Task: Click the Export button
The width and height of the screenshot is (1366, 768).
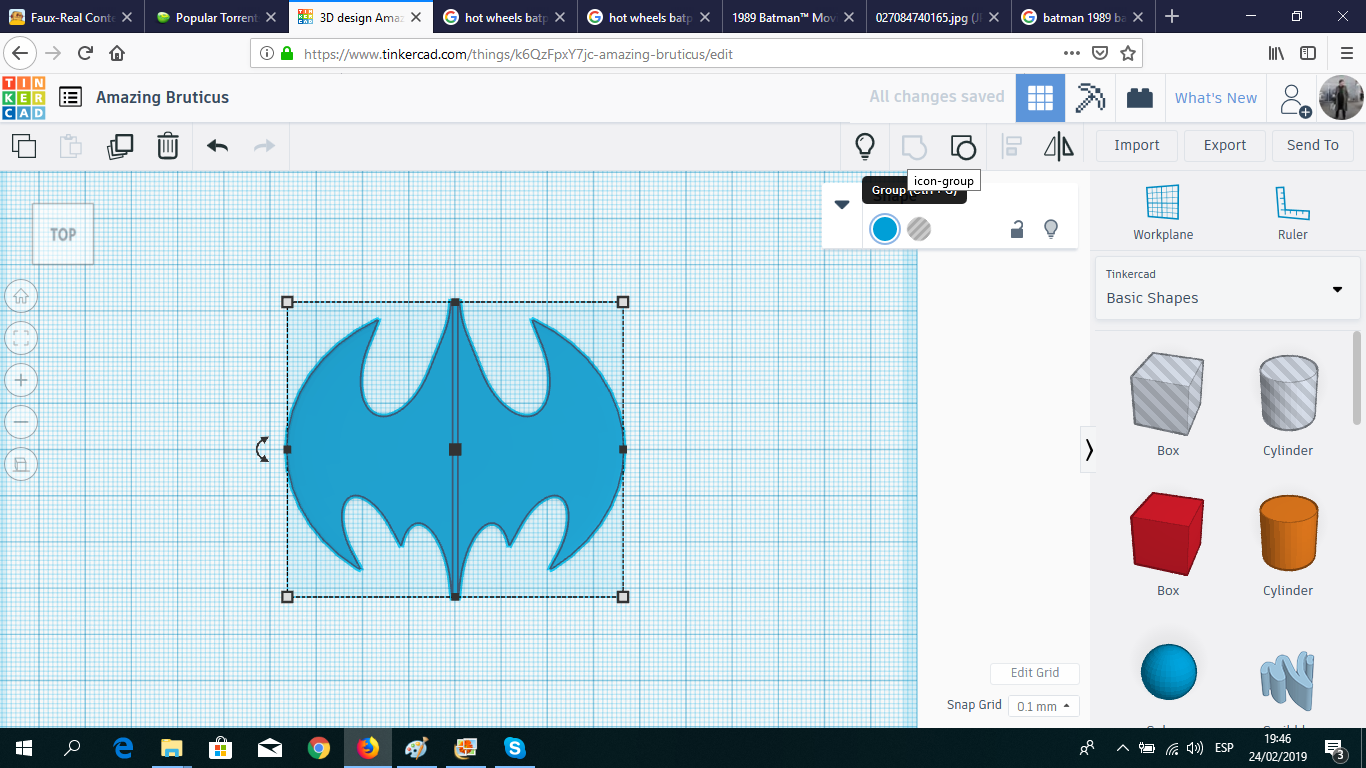Action: tap(1225, 146)
